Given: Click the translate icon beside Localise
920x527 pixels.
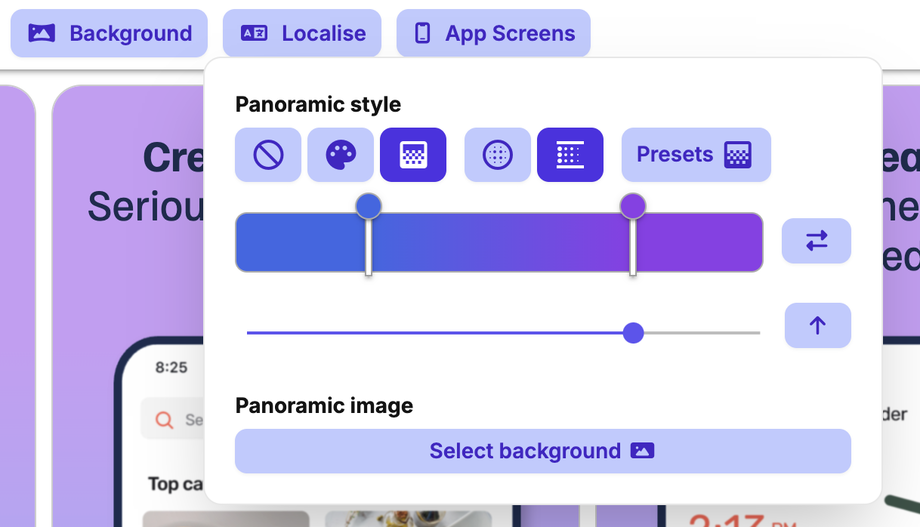Looking at the screenshot, I should pyautogui.click(x=254, y=33).
